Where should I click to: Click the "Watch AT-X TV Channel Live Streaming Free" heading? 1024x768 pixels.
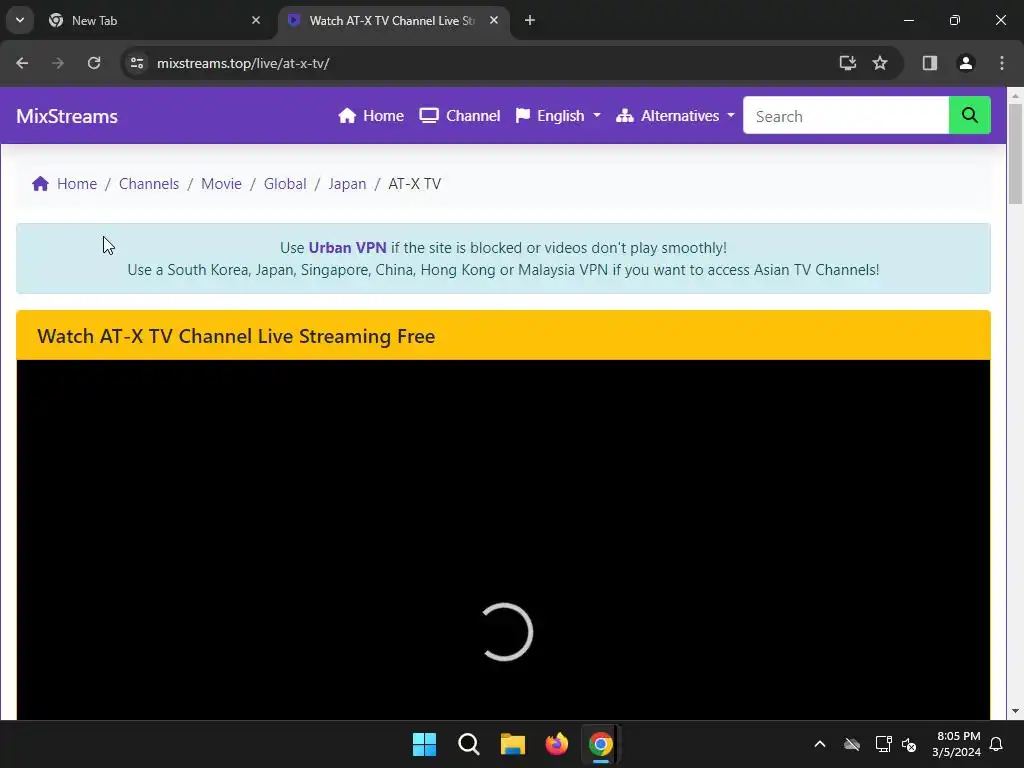click(x=236, y=336)
